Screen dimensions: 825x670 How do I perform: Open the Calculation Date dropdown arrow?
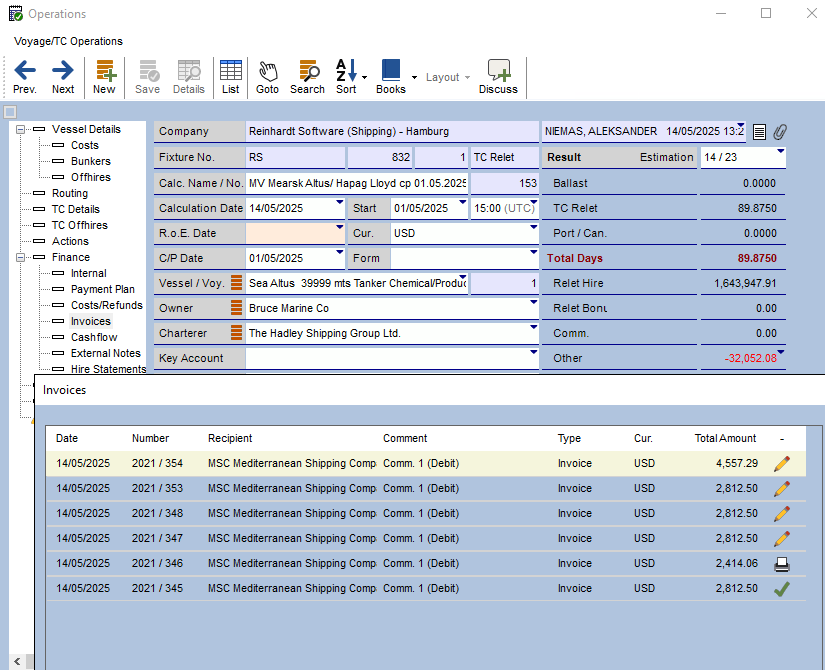pos(339,202)
